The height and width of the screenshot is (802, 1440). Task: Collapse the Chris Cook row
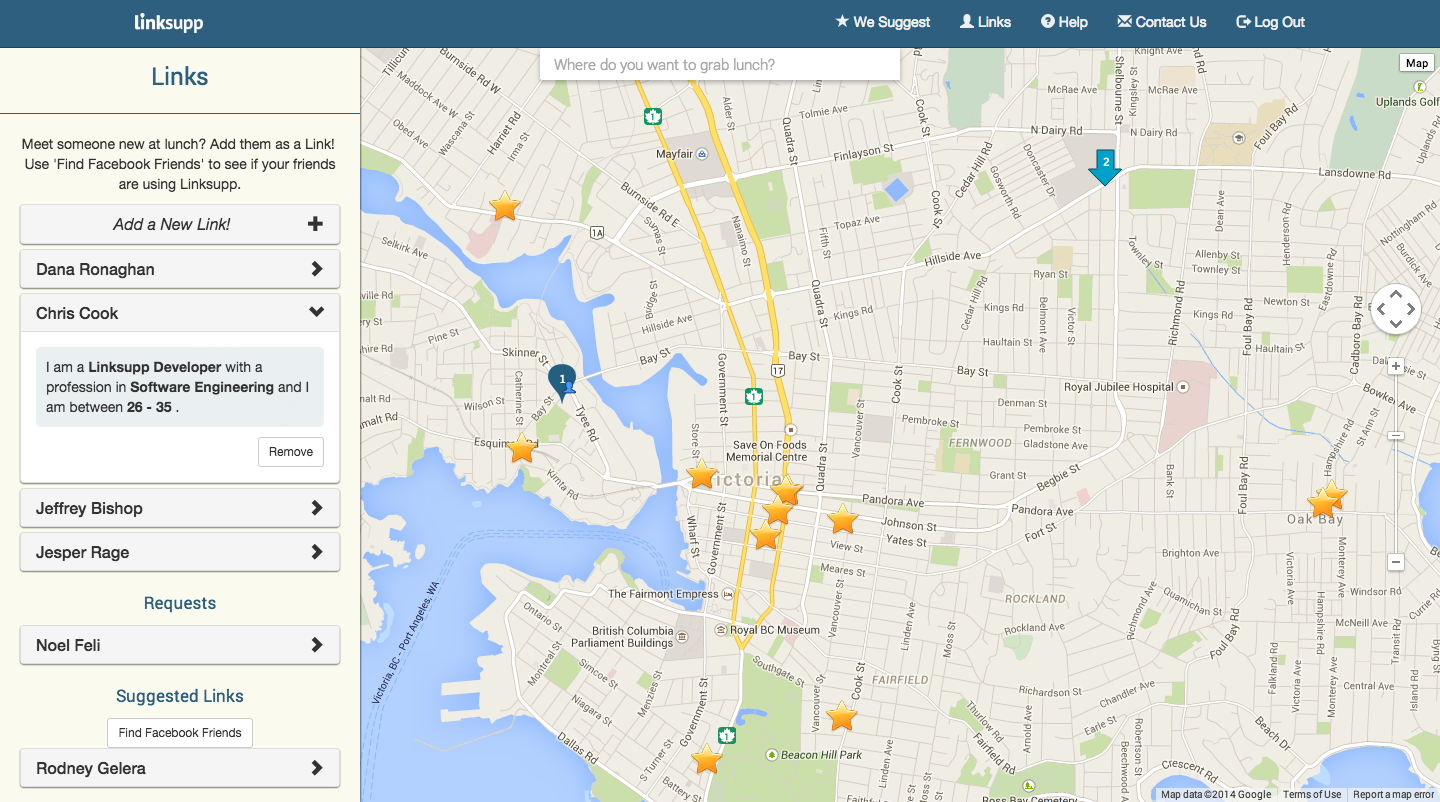(180, 313)
